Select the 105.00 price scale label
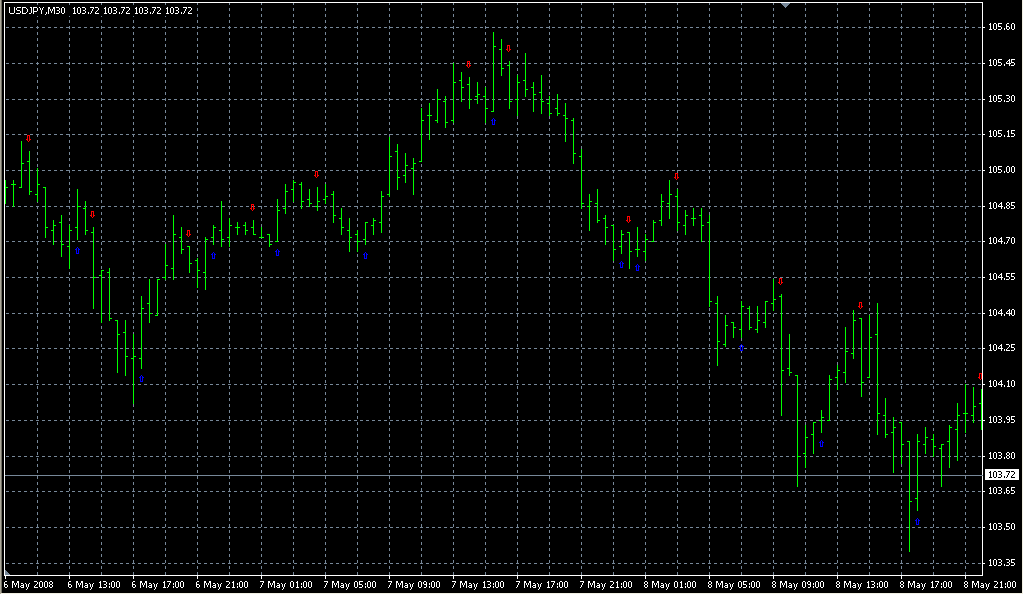 pyautogui.click(x=1001, y=170)
